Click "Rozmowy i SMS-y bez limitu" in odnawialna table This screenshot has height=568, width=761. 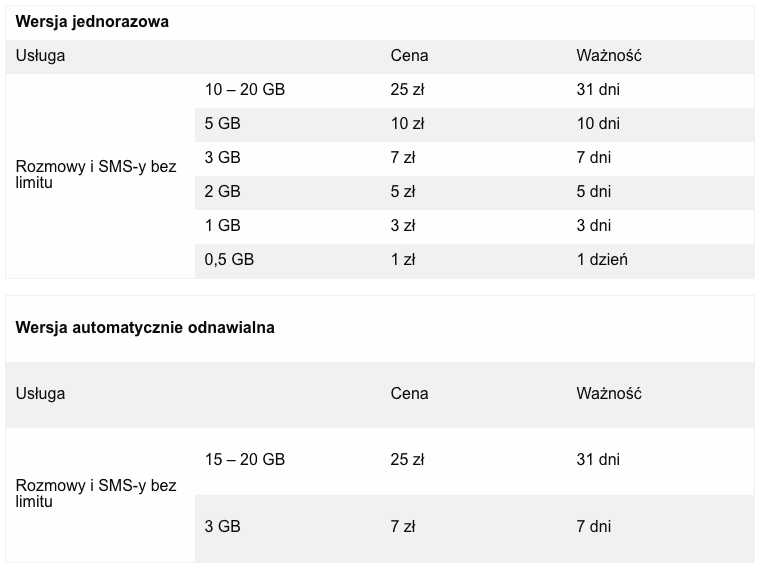[96, 494]
